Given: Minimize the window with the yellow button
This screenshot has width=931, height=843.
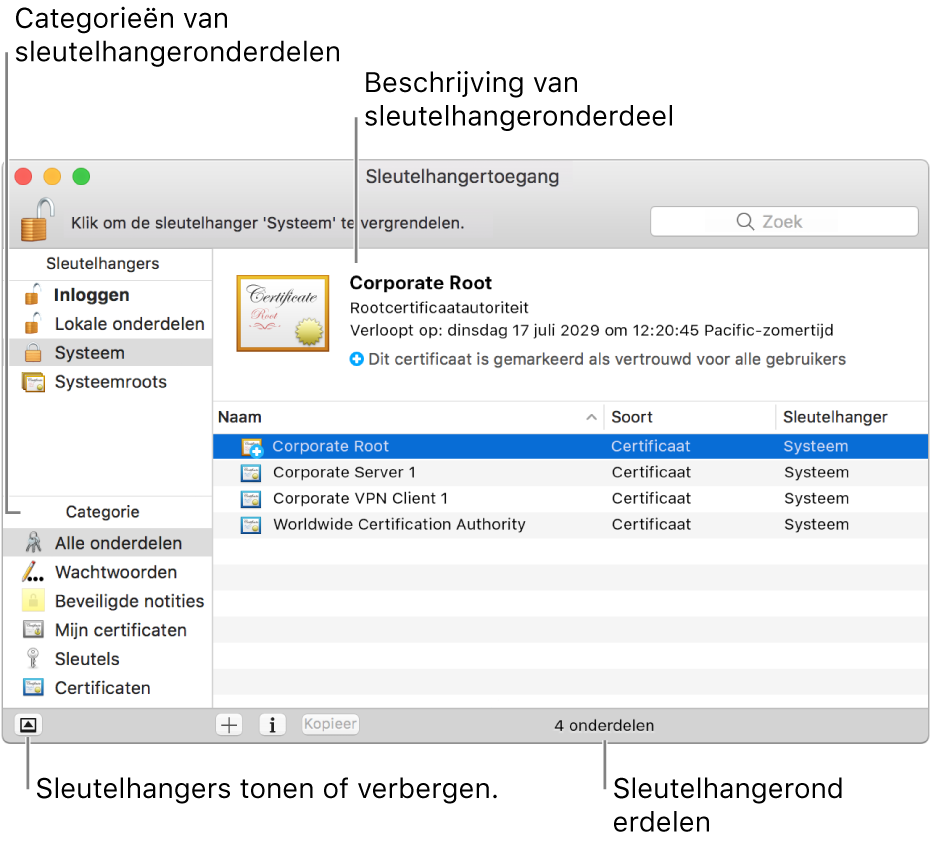Looking at the screenshot, I should tap(52, 176).
